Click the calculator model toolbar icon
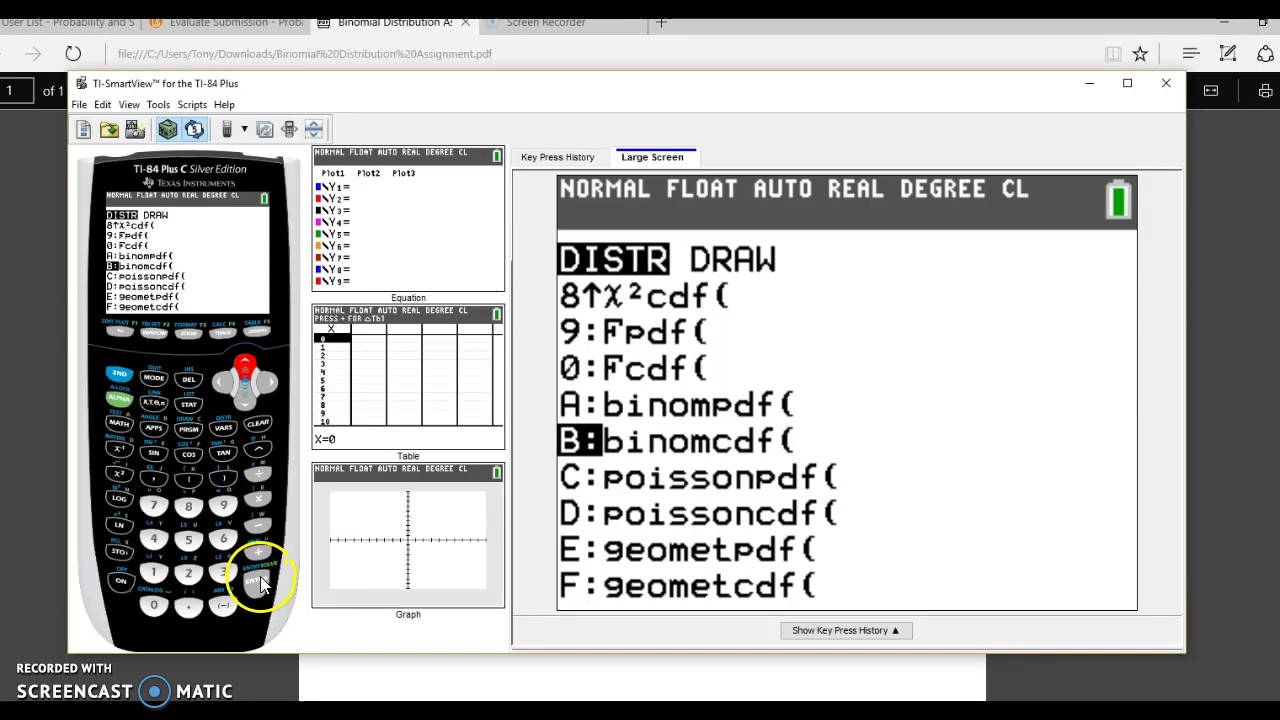Screen dimensions: 1280x720 coord(227,129)
